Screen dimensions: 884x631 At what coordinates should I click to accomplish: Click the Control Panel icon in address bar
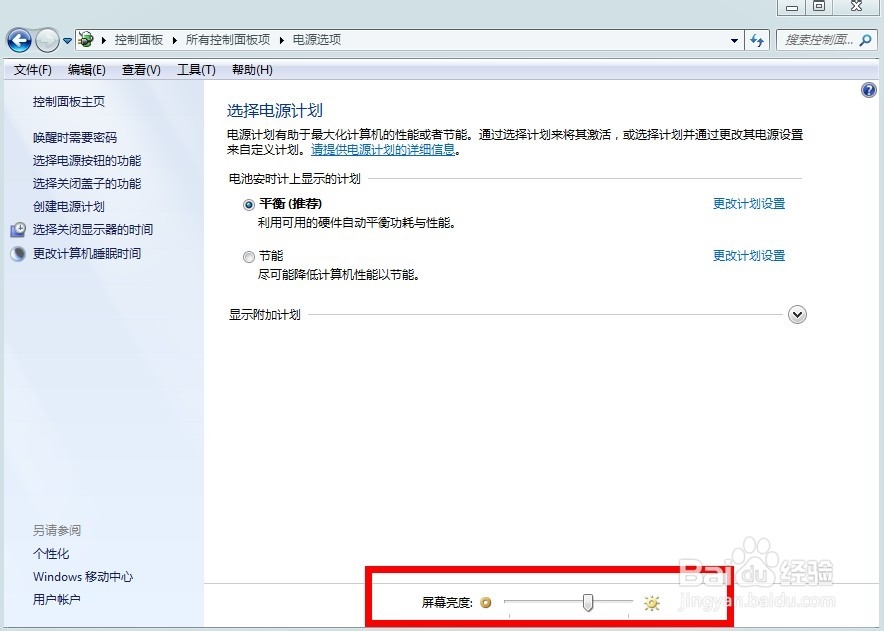[x=85, y=40]
